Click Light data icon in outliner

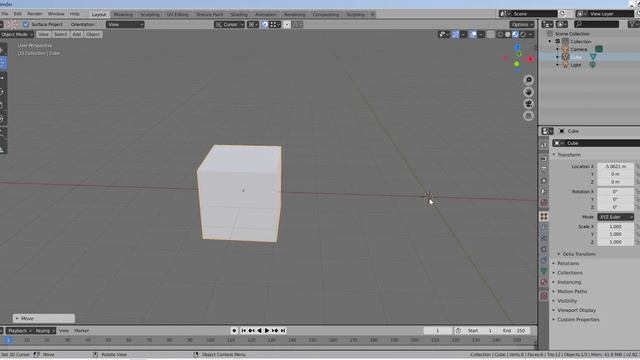(x=593, y=65)
